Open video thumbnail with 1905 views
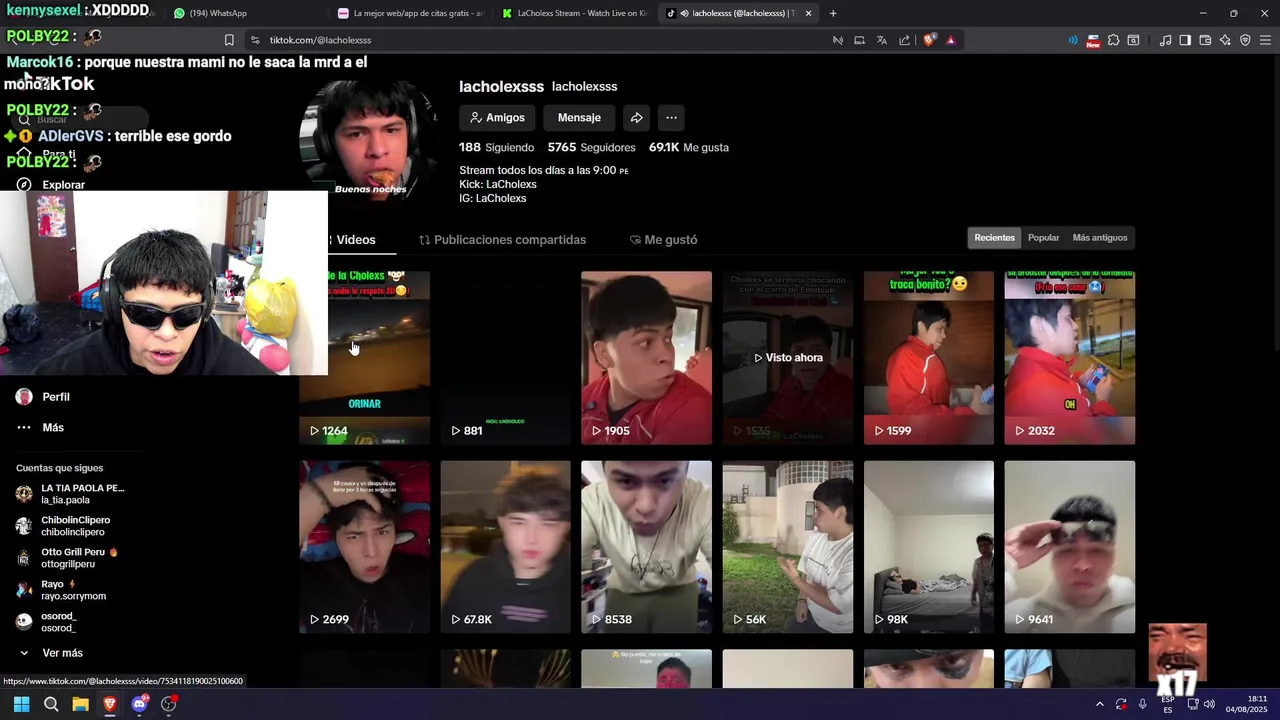This screenshot has width=1280, height=720. pyautogui.click(x=646, y=357)
